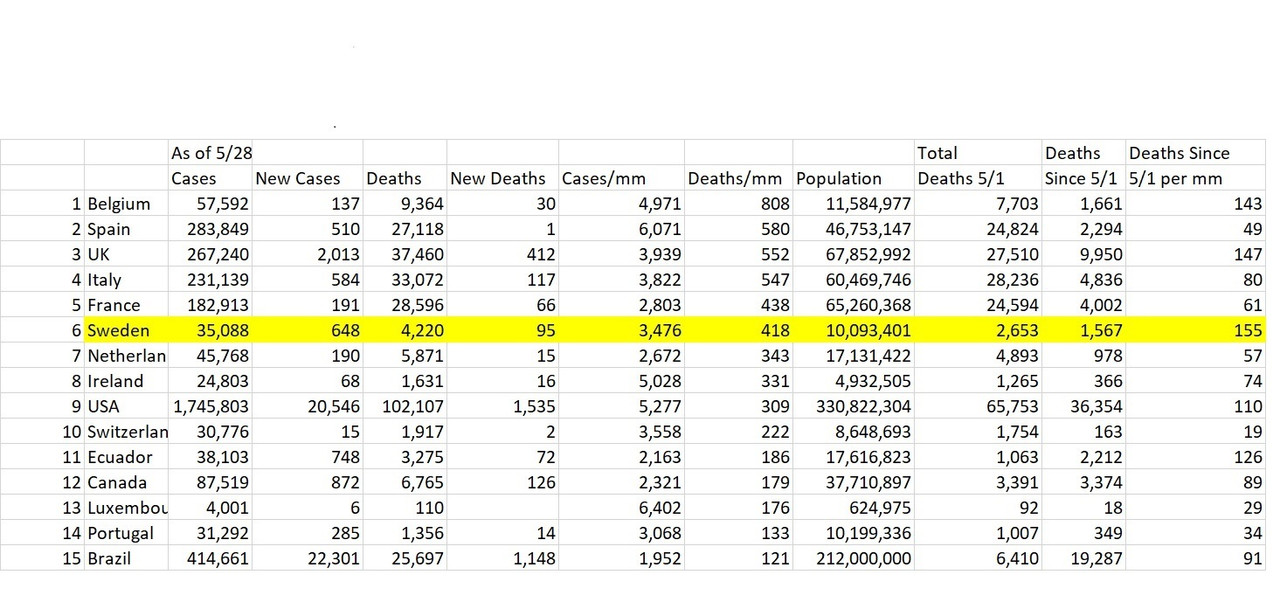Click the Canada country cell
The height and width of the screenshot is (616, 1280).
point(126,482)
